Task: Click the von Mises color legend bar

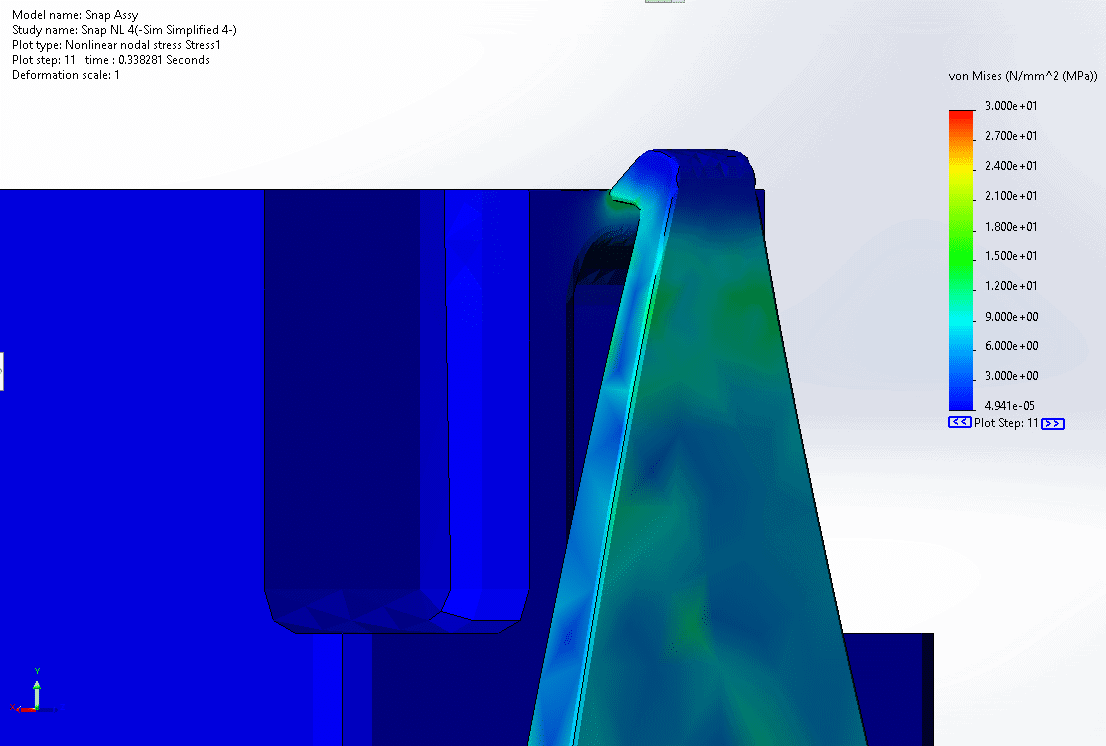Action: pos(961,260)
